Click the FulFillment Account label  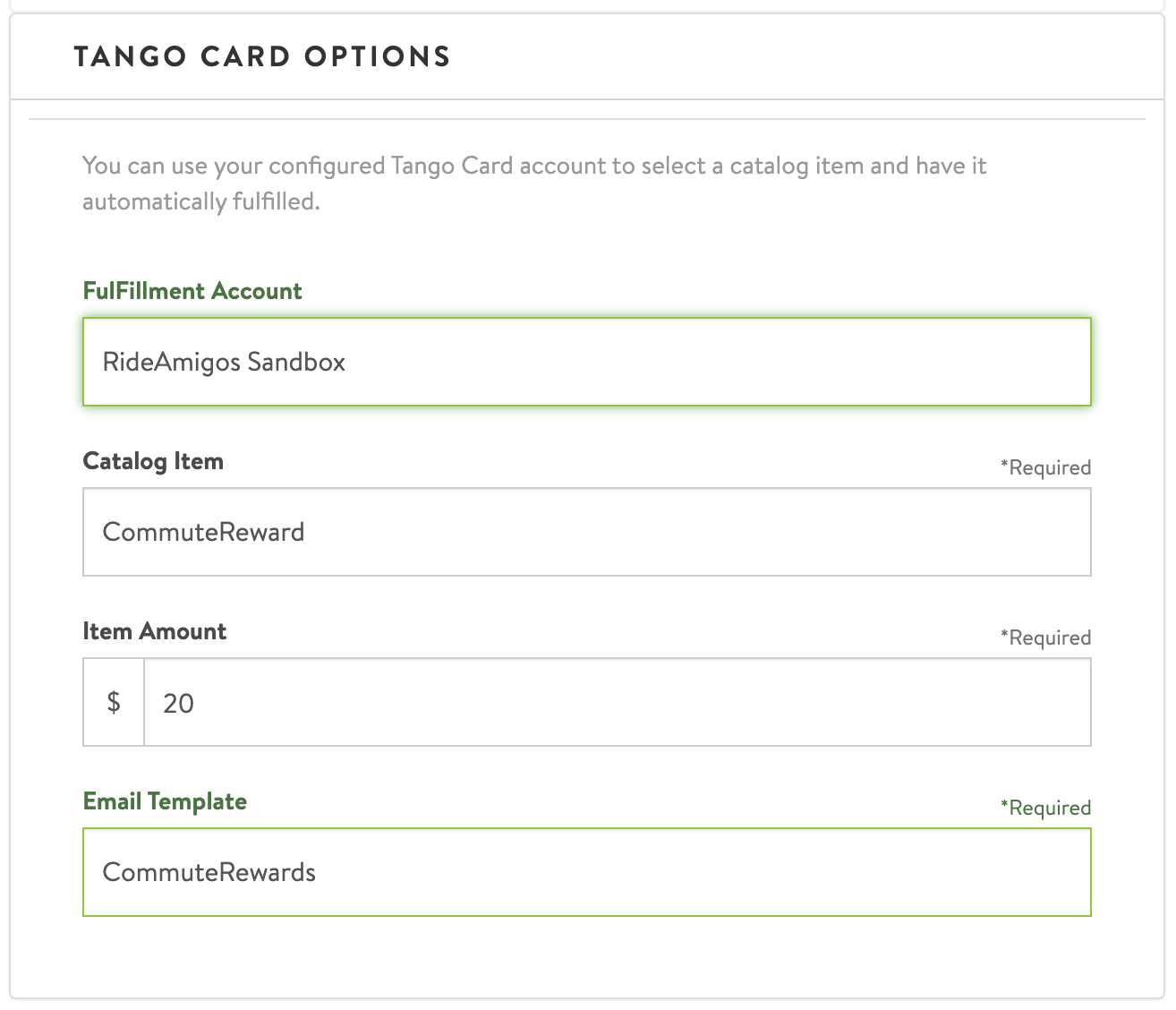(x=192, y=291)
